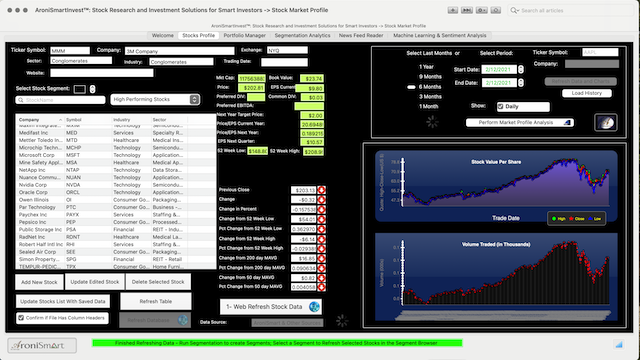Click the skip-forward toolbar button in the title bar
The image size is (640, 360).
click(x=467, y=10)
